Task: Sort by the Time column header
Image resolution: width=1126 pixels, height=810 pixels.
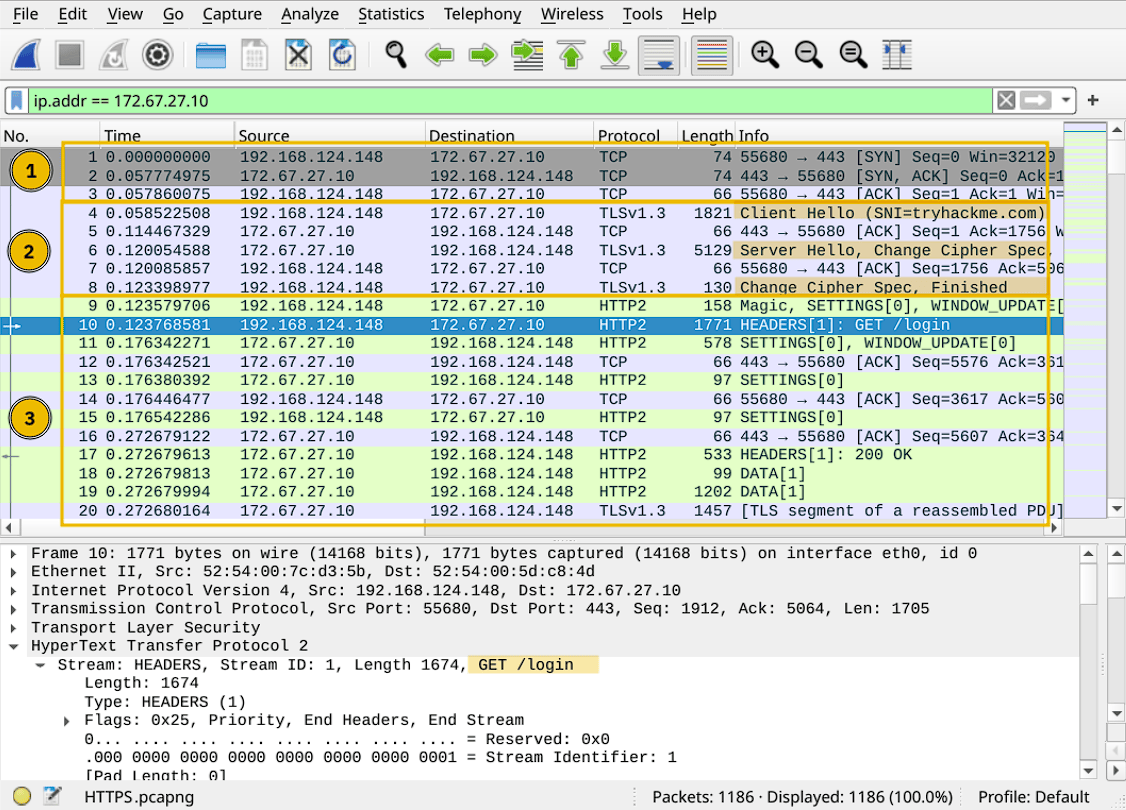Action: pyautogui.click(x=167, y=135)
